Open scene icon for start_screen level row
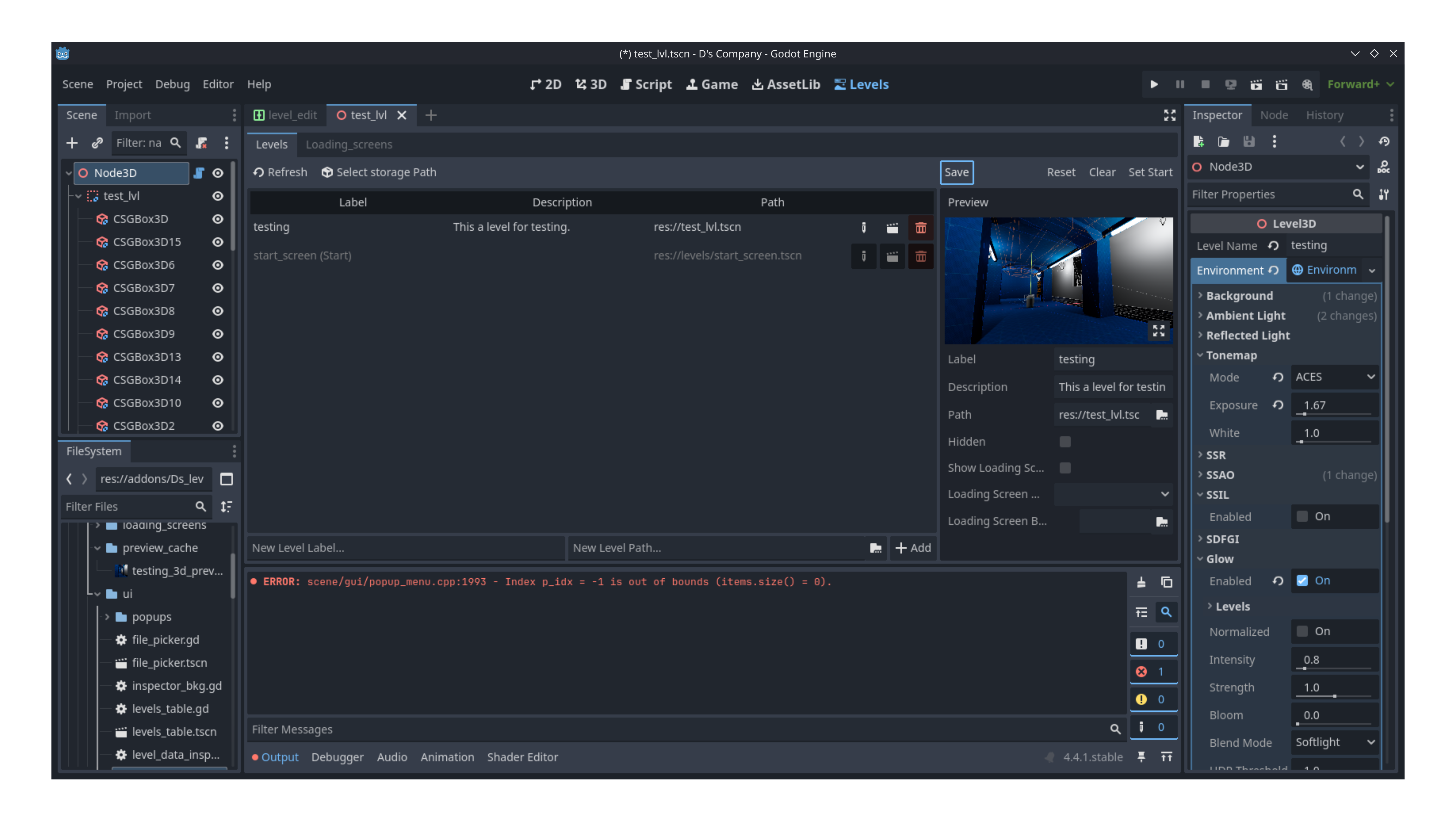This screenshot has width=1456, height=840. 892,256
